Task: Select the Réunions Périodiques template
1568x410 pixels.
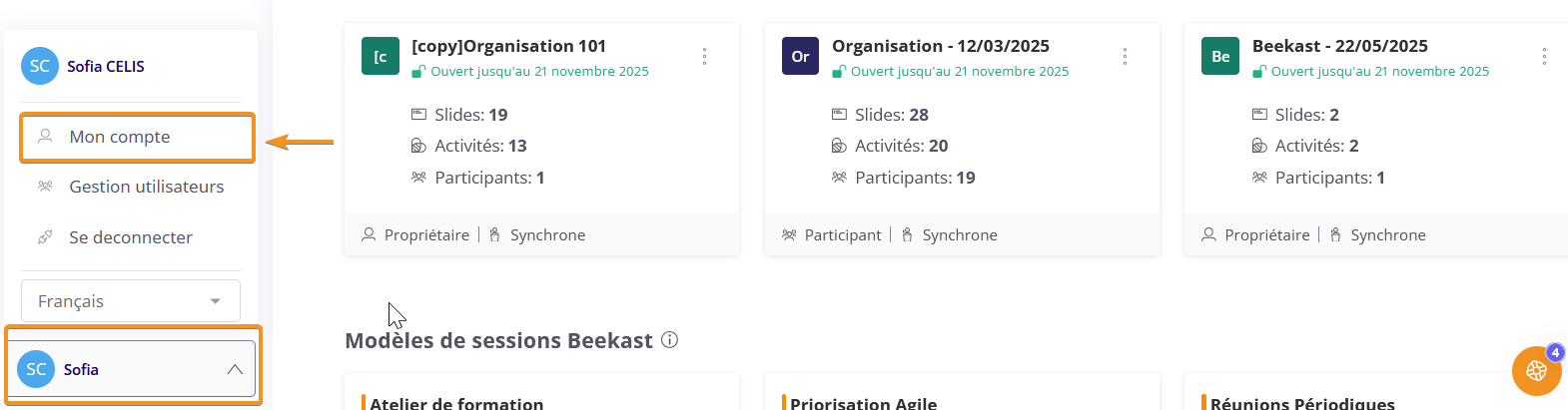Action: 1302,403
